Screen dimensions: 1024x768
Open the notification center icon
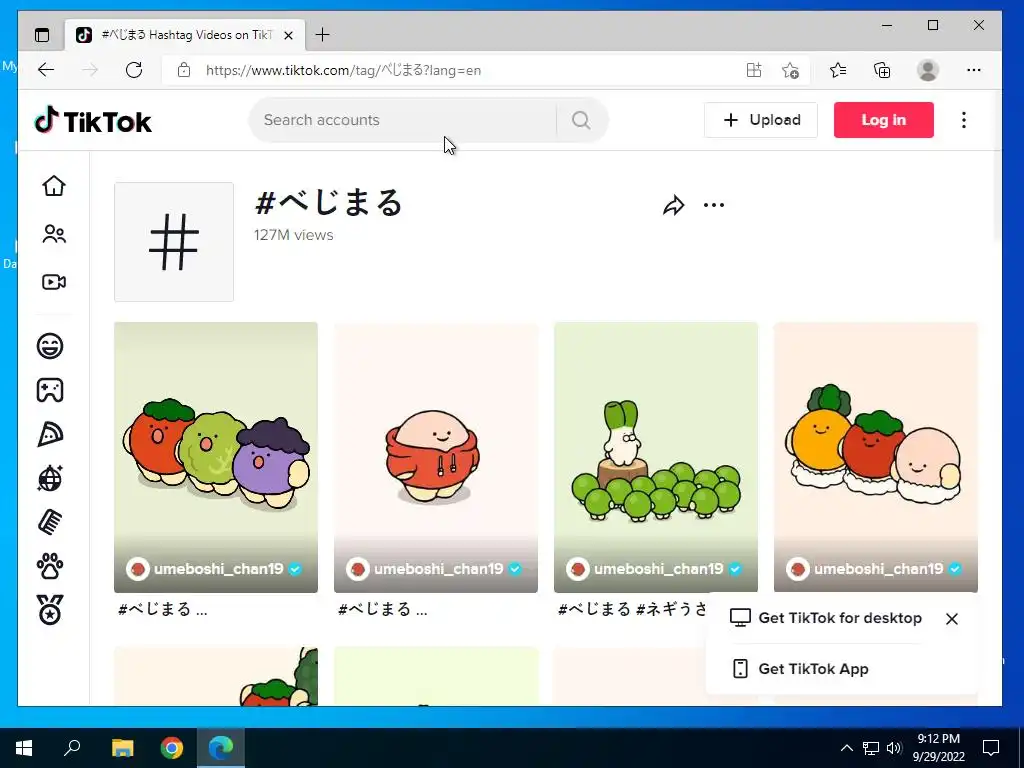(991, 748)
